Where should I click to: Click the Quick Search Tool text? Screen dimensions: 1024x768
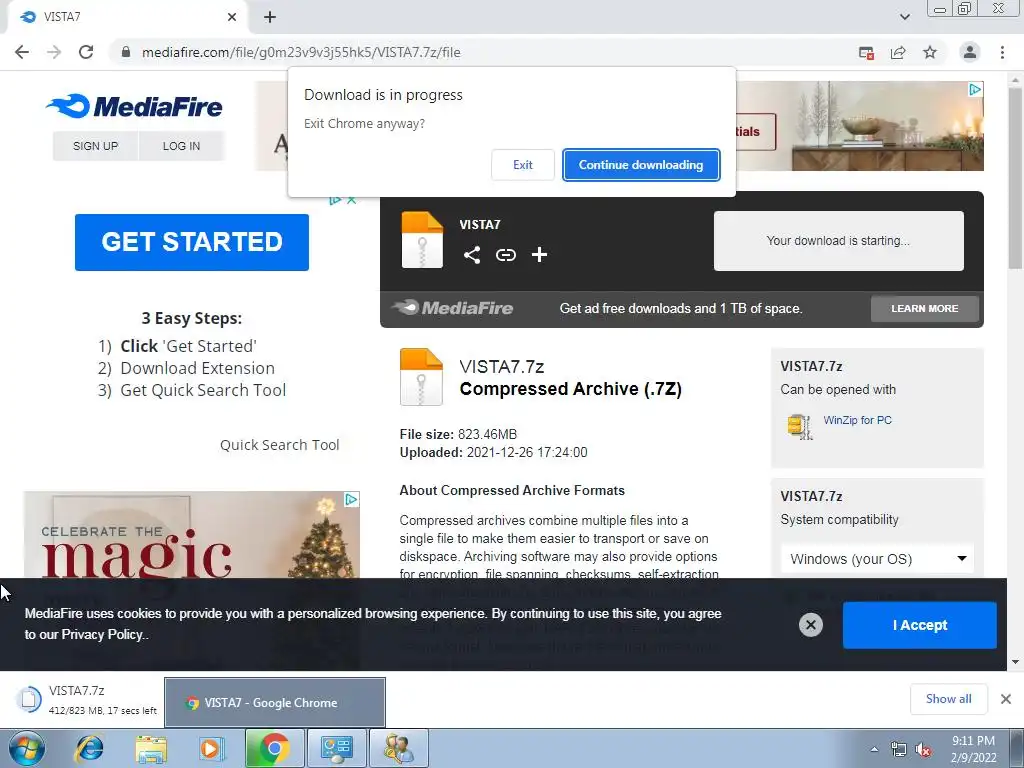point(280,445)
